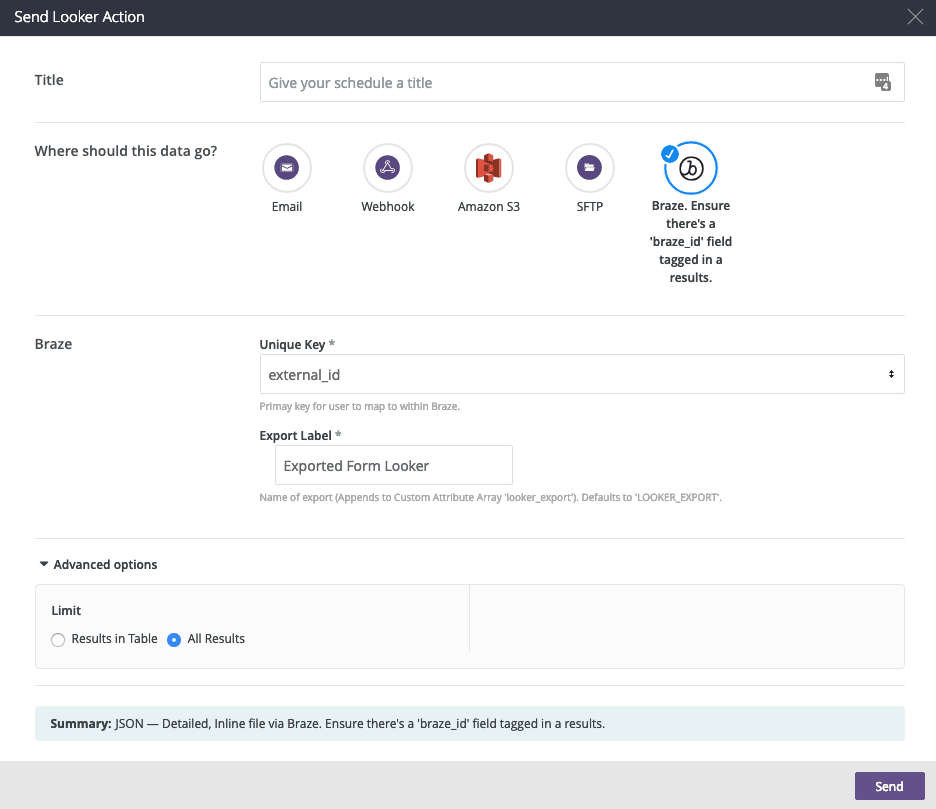936x809 pixels.
Task: Select the All Results radio button
Action: click(x=174, y=639)
